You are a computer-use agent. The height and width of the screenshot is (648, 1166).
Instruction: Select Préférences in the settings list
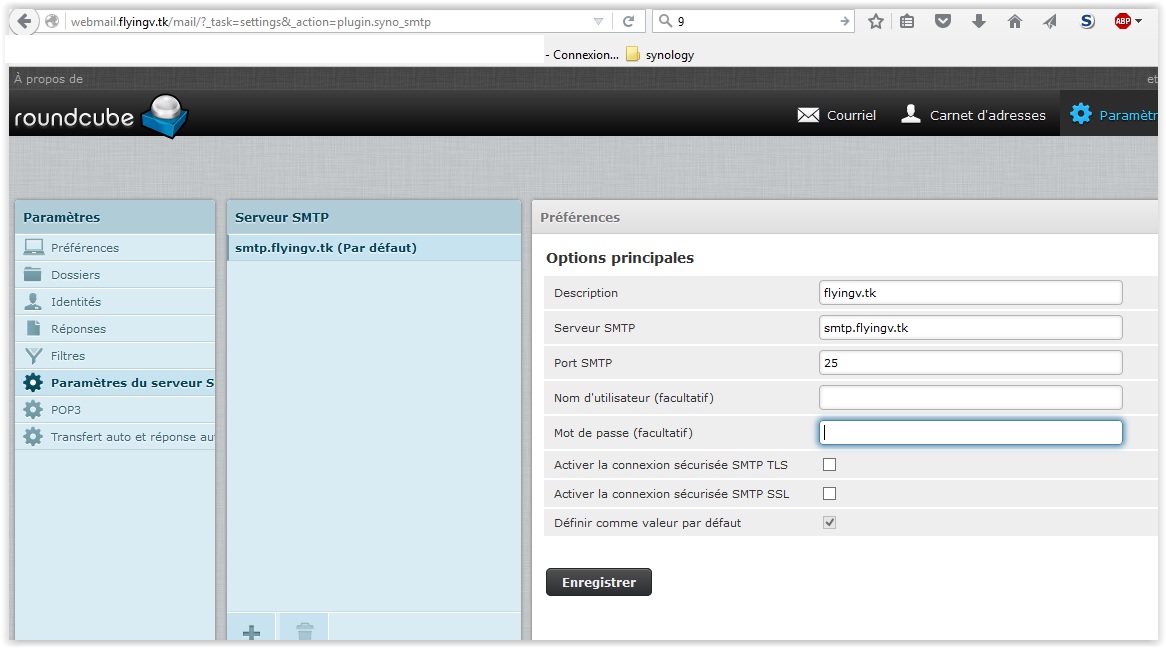click(x=115, y=248)
